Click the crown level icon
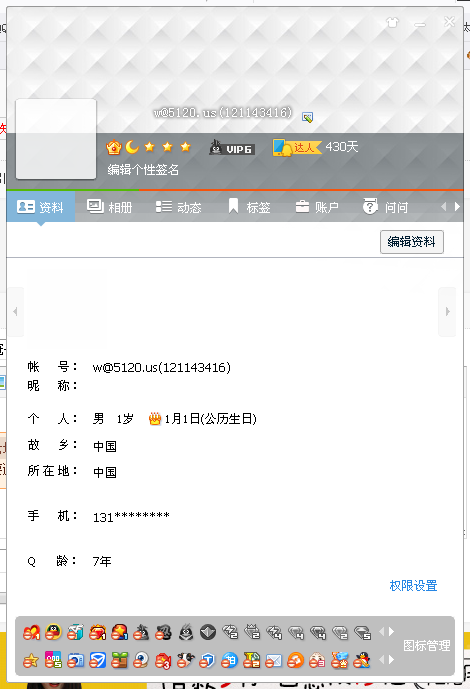Viewport: 470px width, 689px height. (x=114, y=147)
